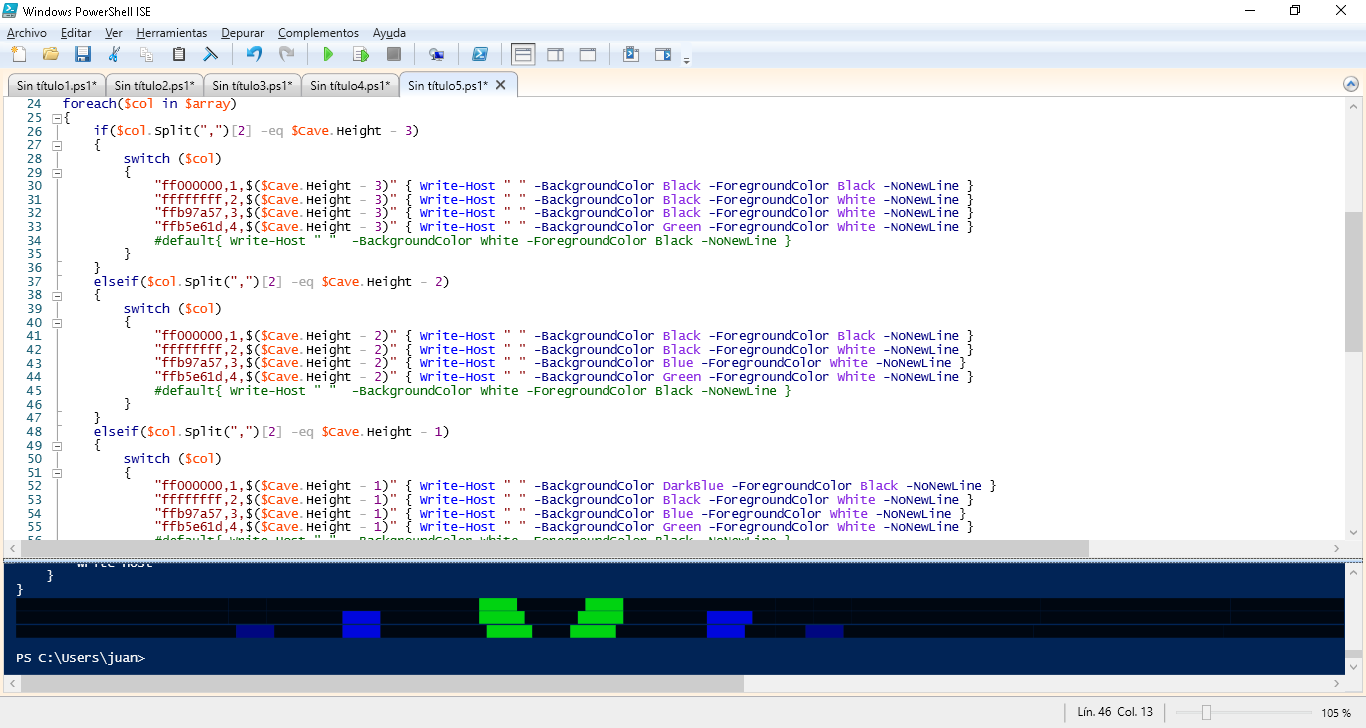The image size is (1366, 728).
Task: Toggle Show Script Pane Maximized layout
Action: (x=587, y=54)
